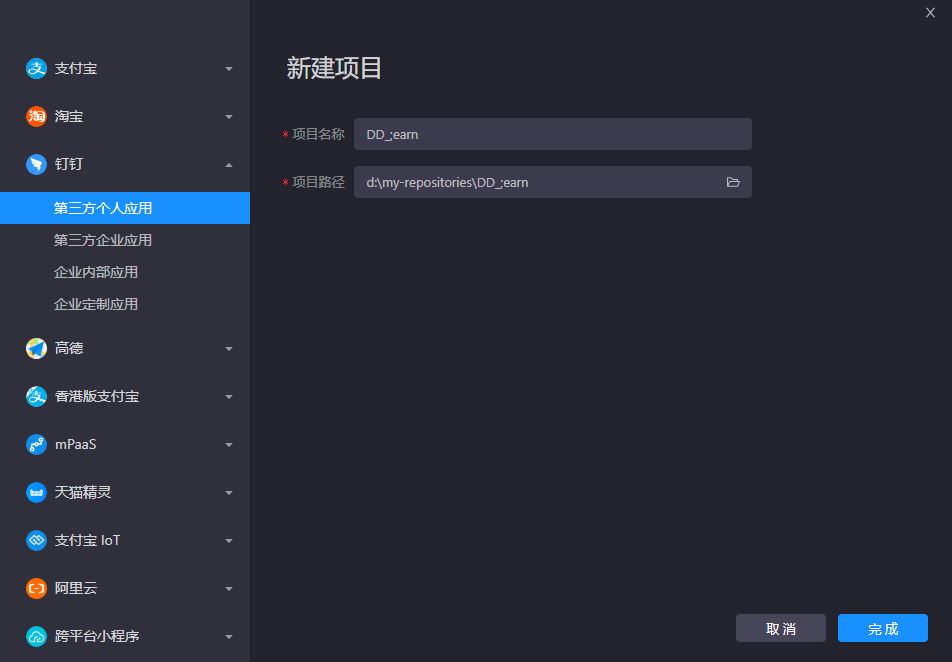Collapse the 钉钉 platform section
Image resolution: width=952 pixels, height=662 pixels.
click(x=229, y=164)
